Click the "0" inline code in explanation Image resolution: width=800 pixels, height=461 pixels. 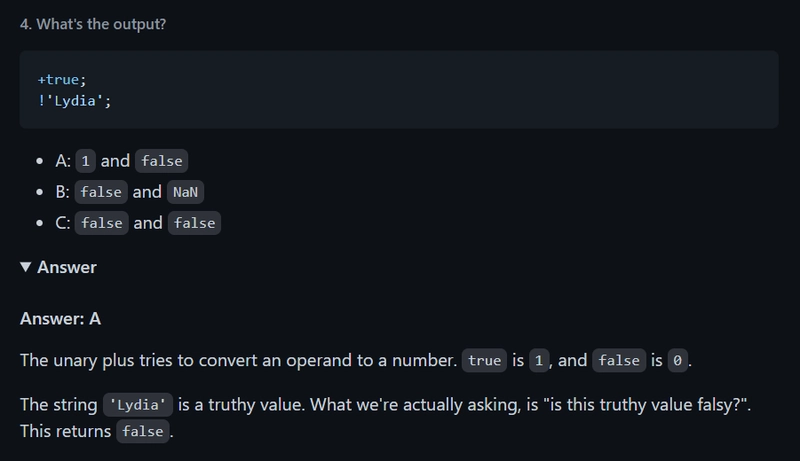tap(677, 361)
